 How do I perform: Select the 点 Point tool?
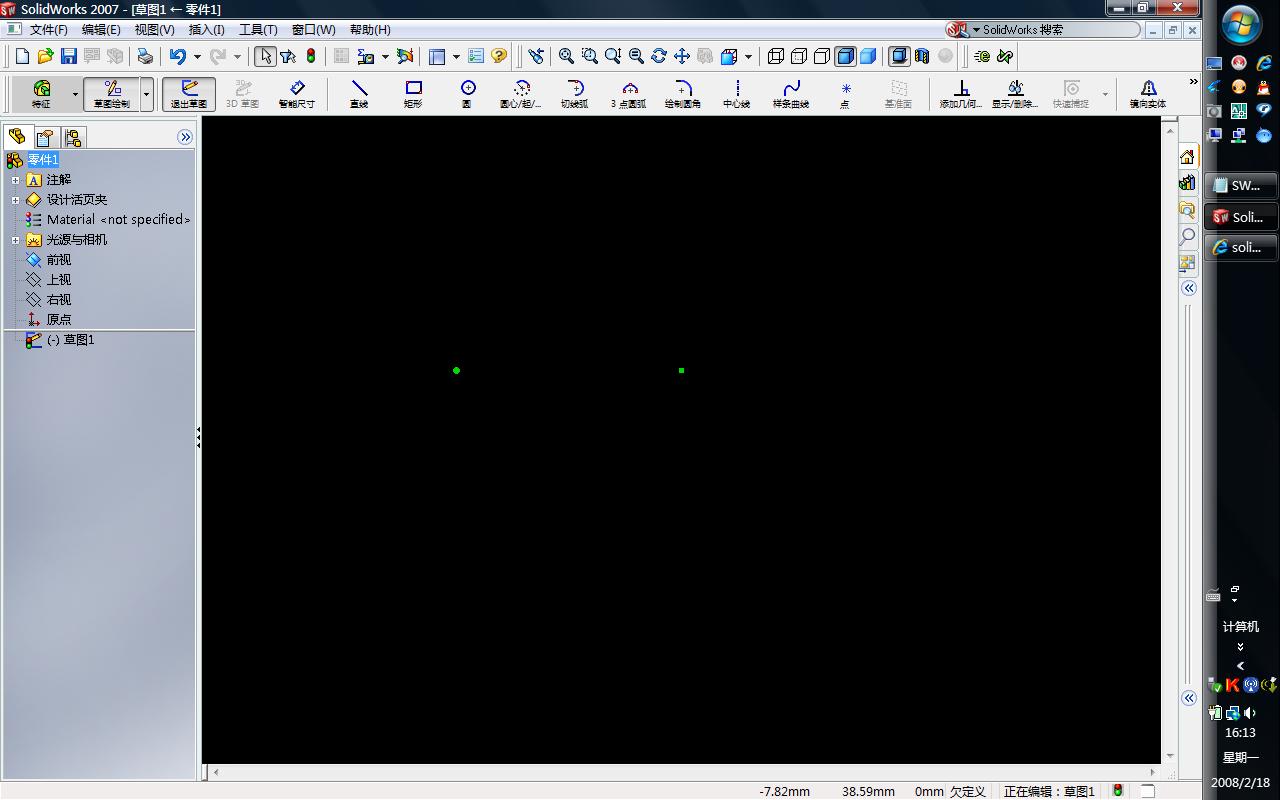pos(845,94)
